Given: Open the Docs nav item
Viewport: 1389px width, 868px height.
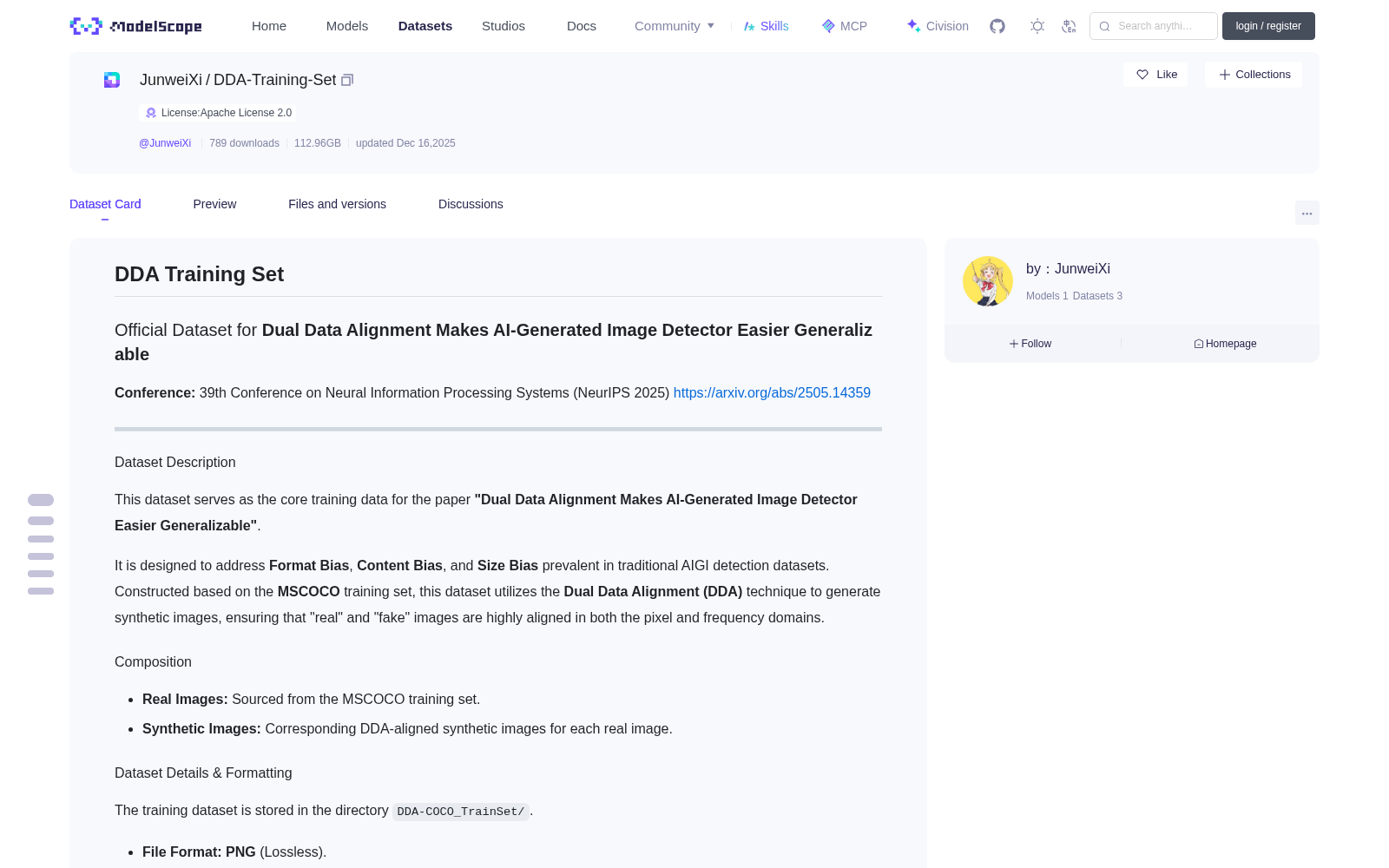Looking at the screenshot, I should (582, 26).
